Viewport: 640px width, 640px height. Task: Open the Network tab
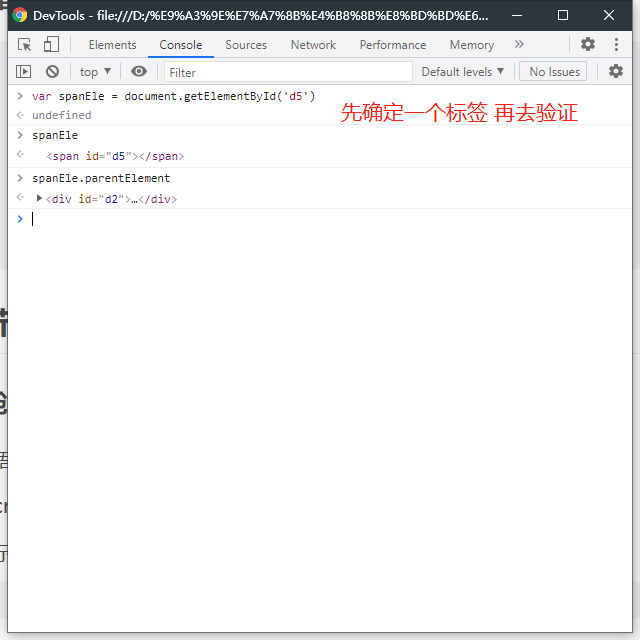pos(313,45)
